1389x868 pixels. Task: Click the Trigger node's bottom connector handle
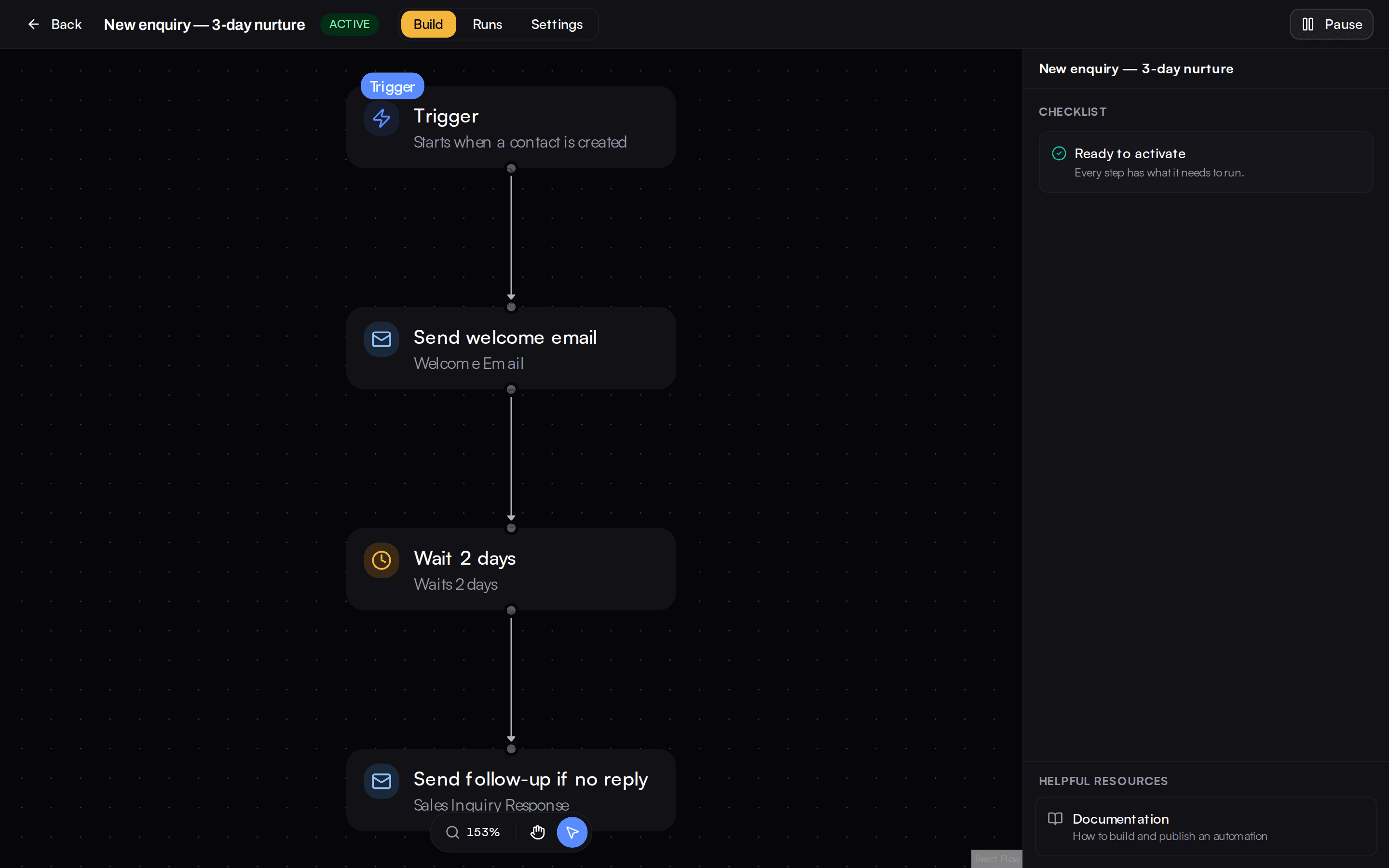point(511,168)
